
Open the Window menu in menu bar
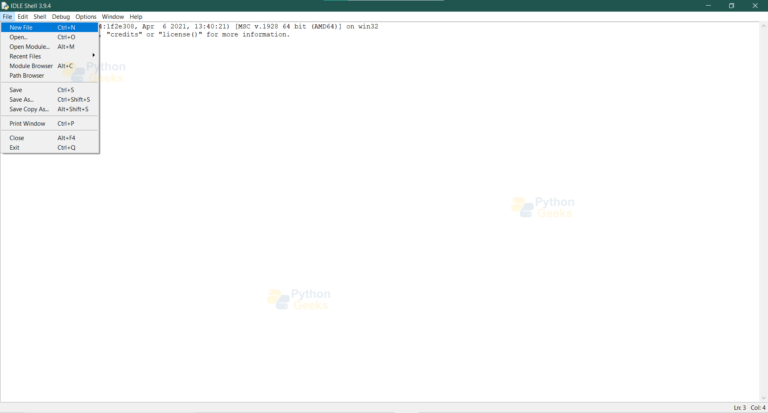click(113, 17)
